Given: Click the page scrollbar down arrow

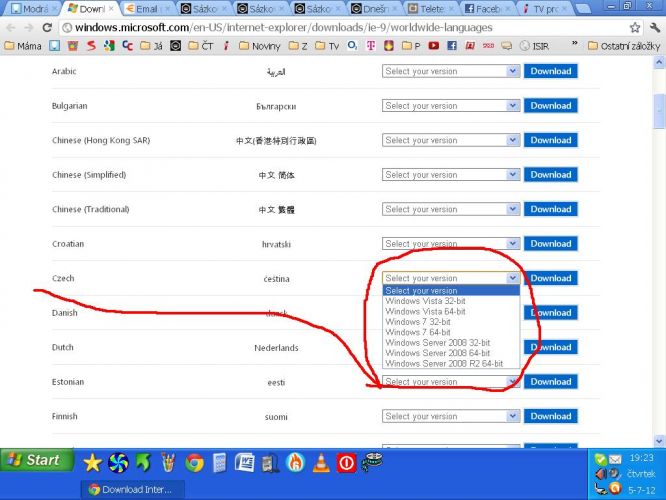Looking at the screenshot, I should tap(659, 441).
